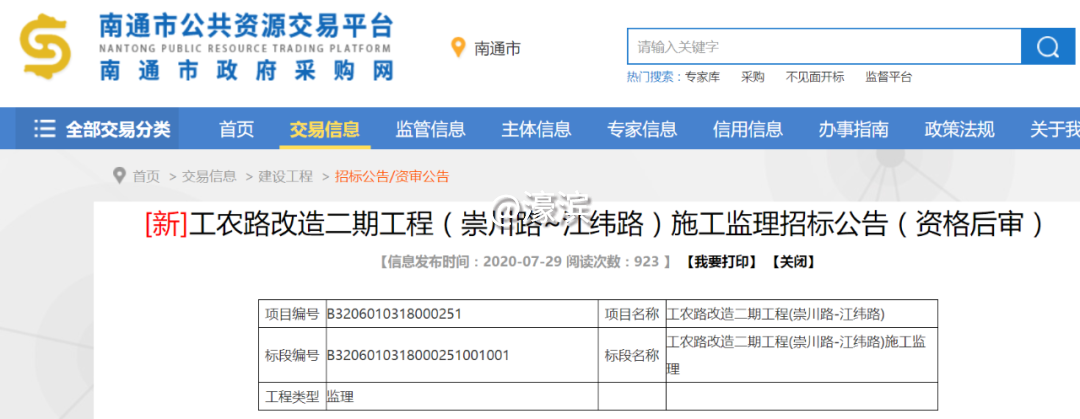
Task: Click 不见面开标 hot search link
Action: (814, 77)
